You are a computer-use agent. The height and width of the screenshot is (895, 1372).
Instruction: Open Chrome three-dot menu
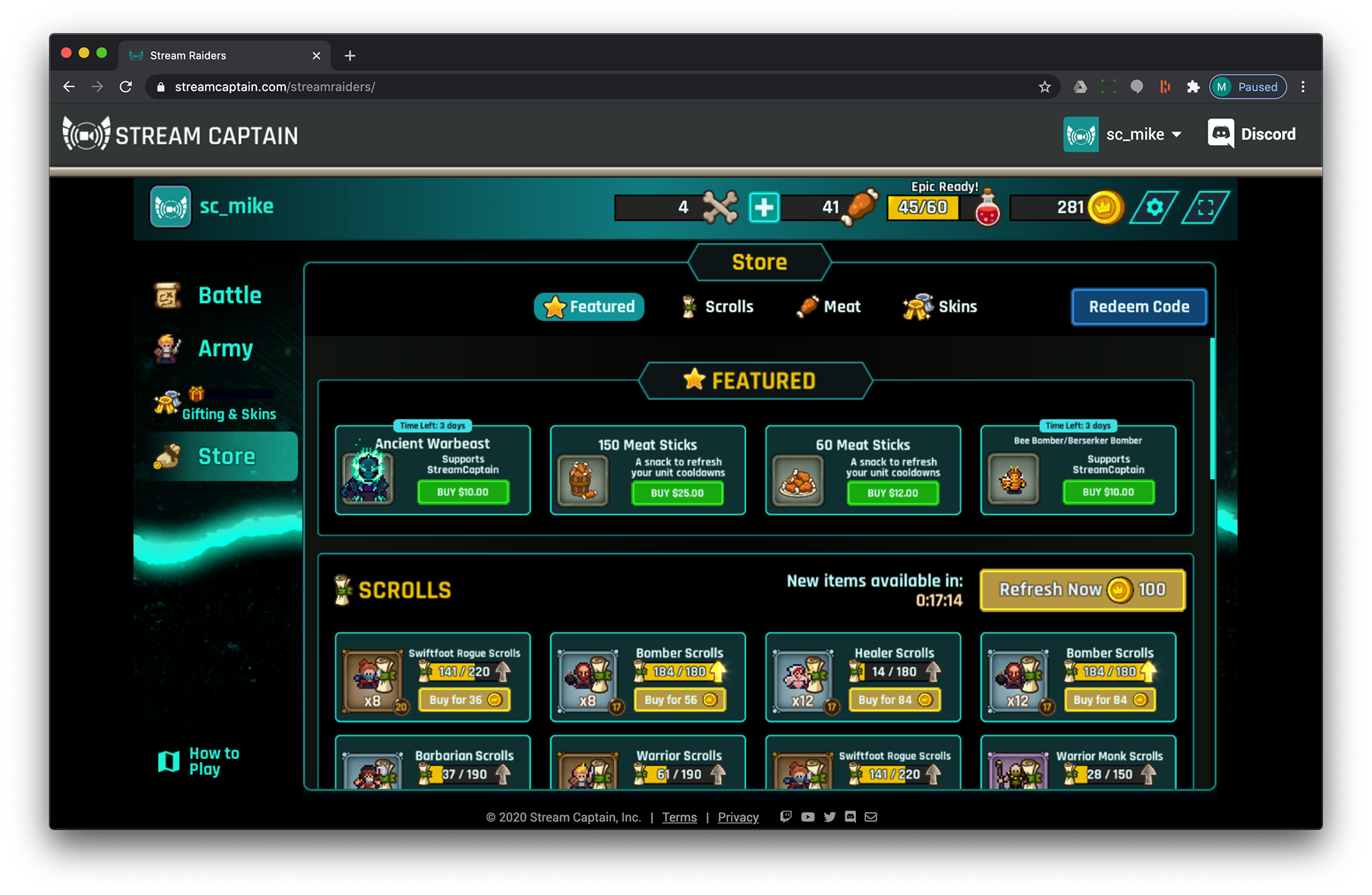(1303, 86)
